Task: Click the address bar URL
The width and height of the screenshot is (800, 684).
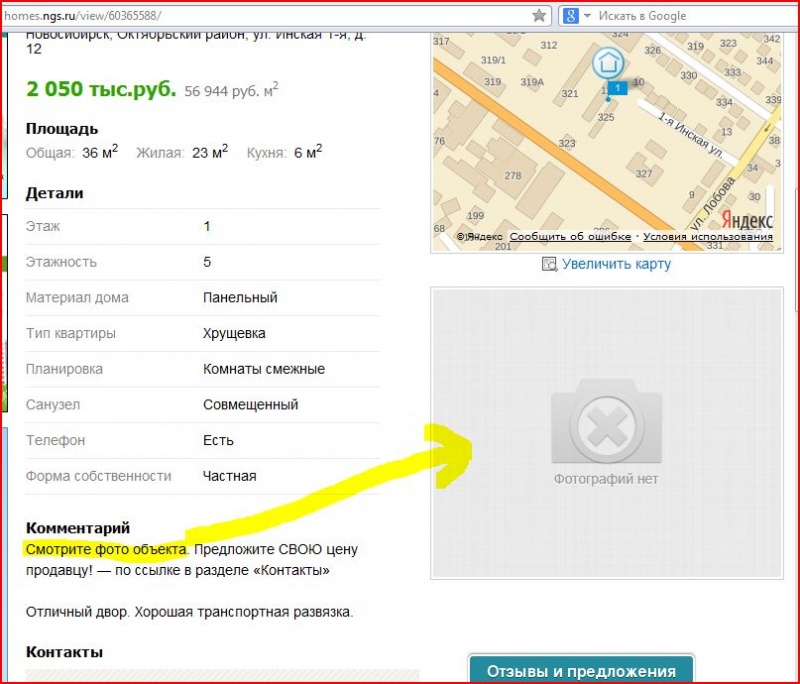Action: 83,16
